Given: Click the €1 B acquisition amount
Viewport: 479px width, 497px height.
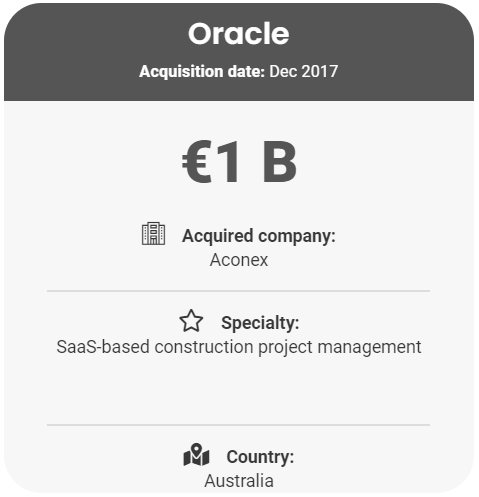Looking at the screenshot, I should [x=239, y=162].
